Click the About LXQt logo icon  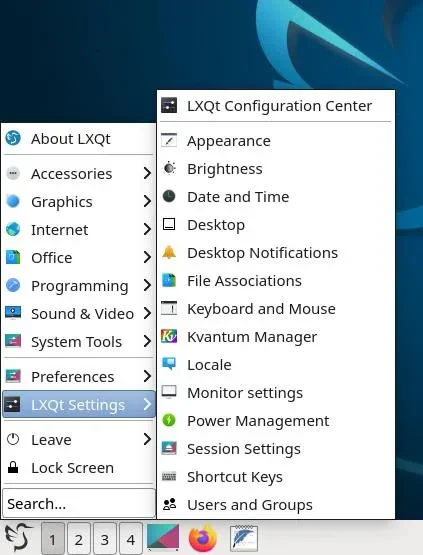[13, 138]
